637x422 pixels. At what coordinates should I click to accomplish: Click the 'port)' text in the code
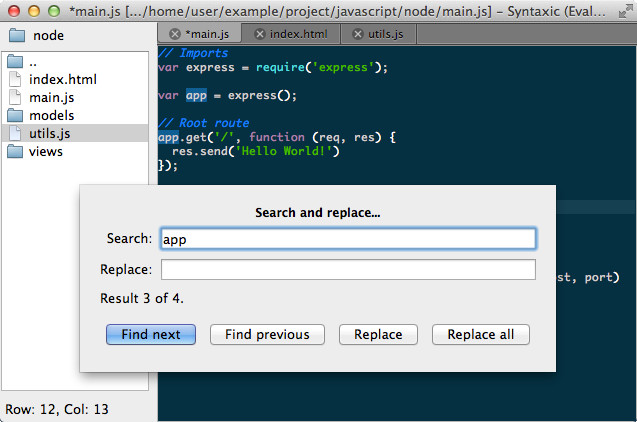tap(602, 277)
